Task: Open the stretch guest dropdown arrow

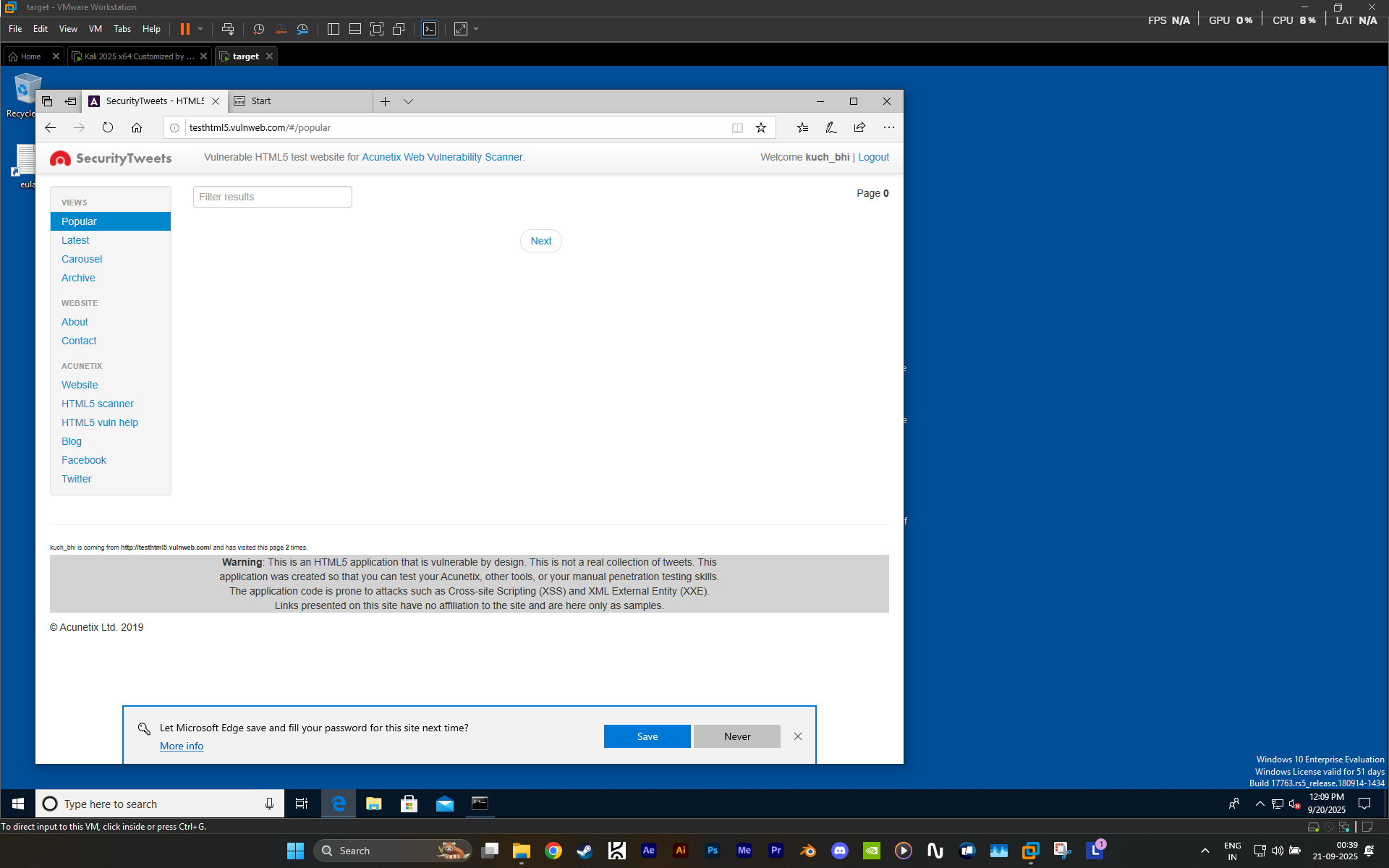Action: 476,29
